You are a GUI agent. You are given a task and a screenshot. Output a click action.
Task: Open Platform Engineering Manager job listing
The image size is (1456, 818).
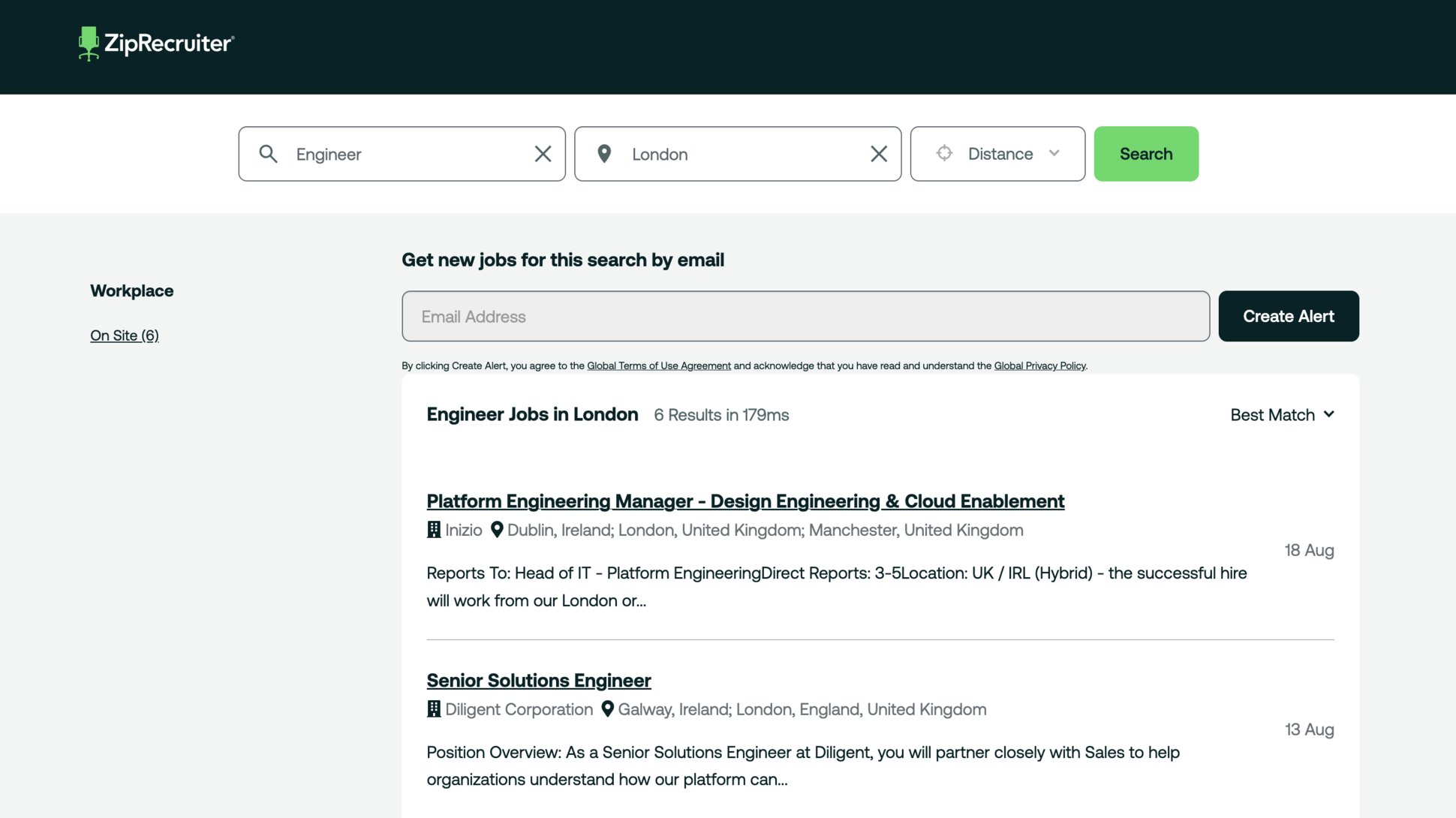(x=745, y=501)
